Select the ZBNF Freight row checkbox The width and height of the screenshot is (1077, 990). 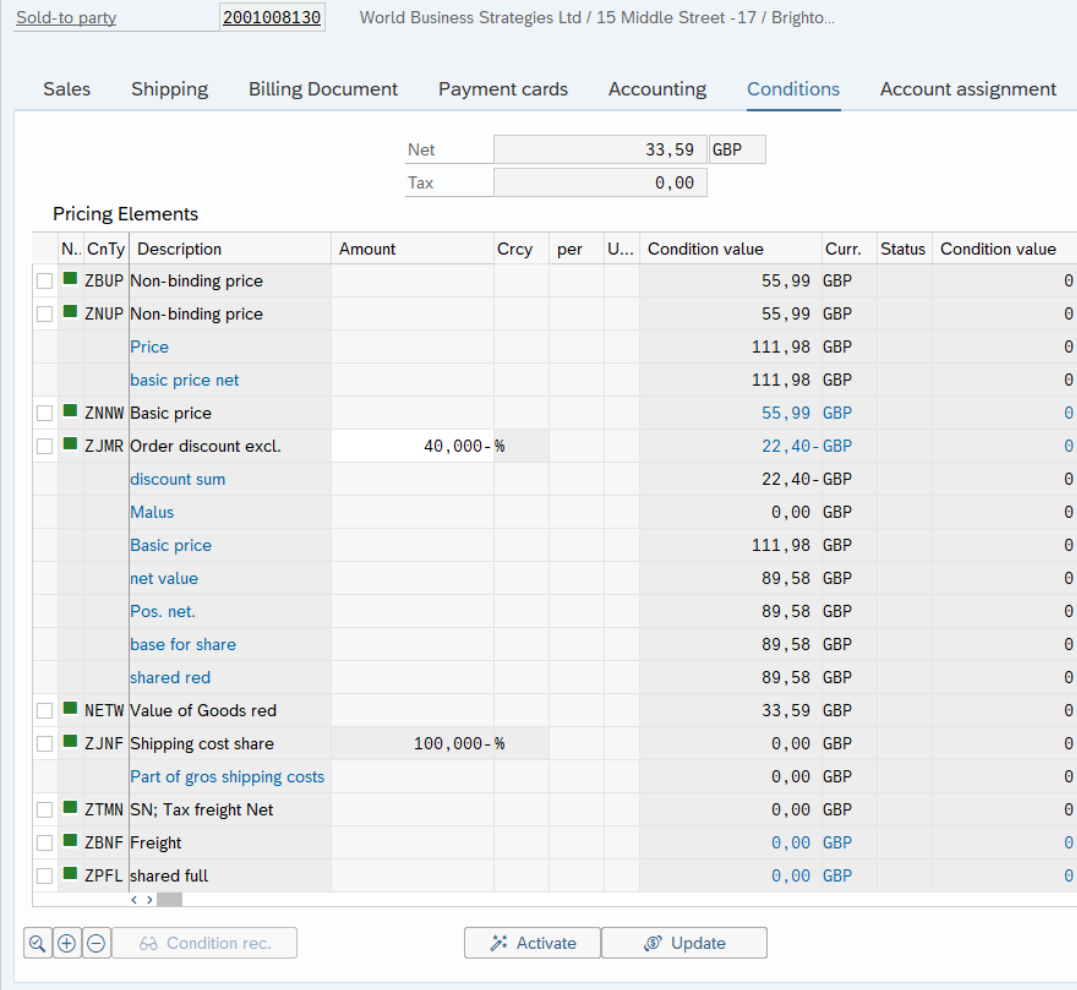pyautogui.click(x=45, y=843)
